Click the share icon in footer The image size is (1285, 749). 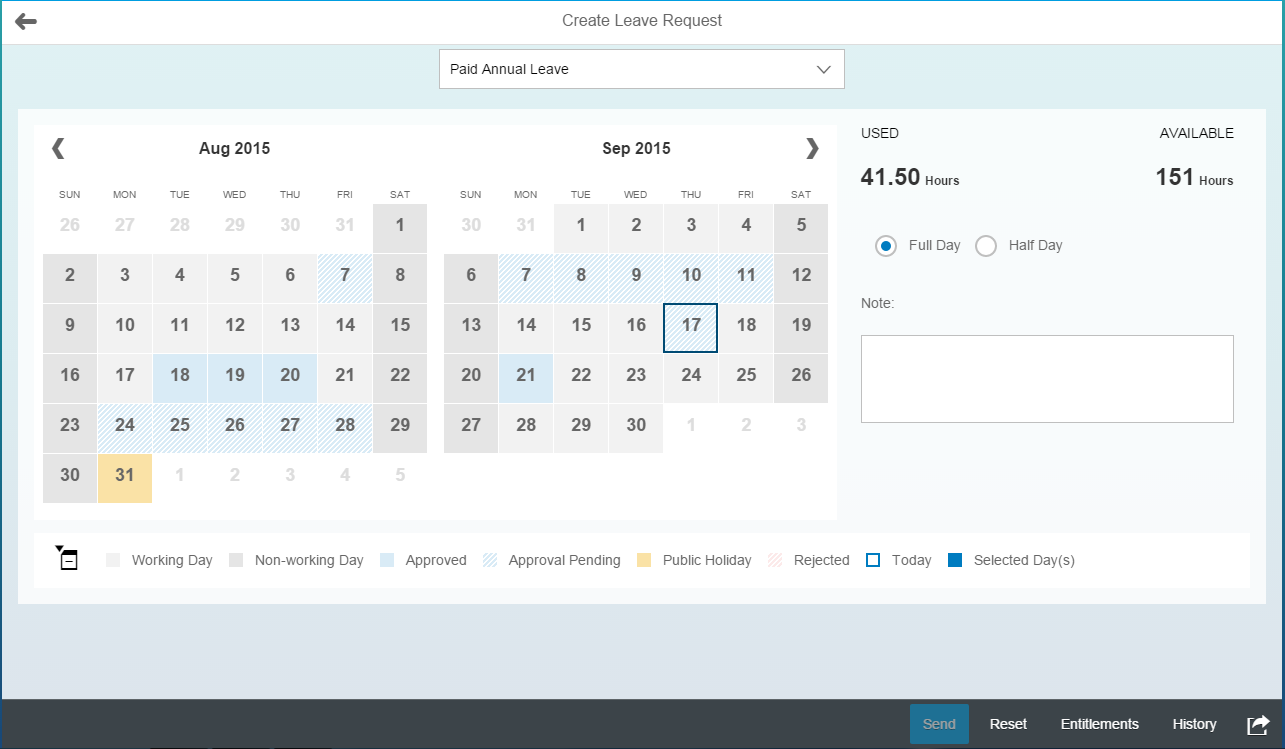1257,724
